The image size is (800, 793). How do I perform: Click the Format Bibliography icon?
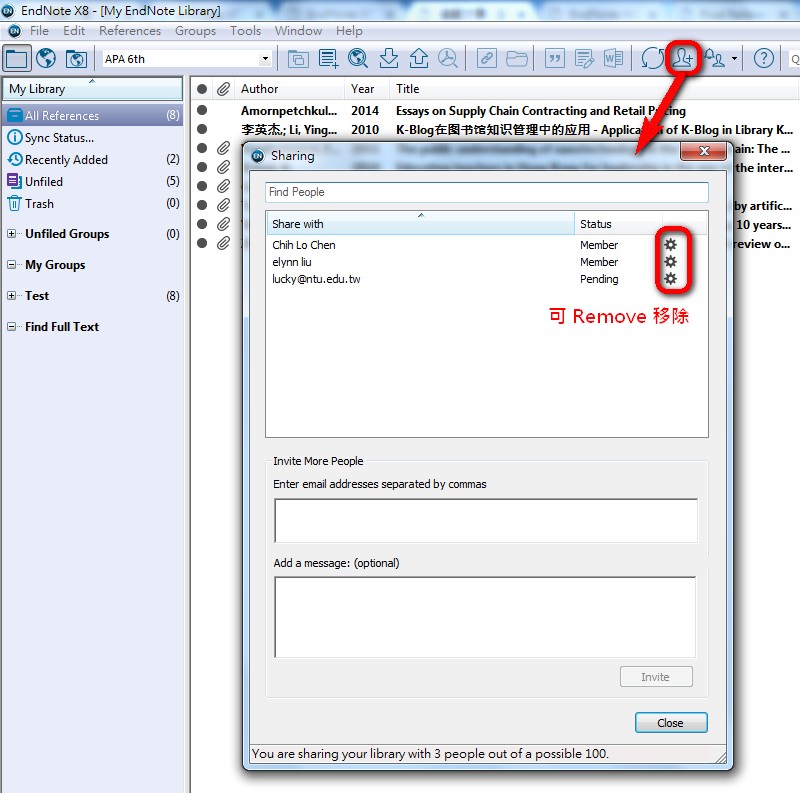[x=584, y=59]
